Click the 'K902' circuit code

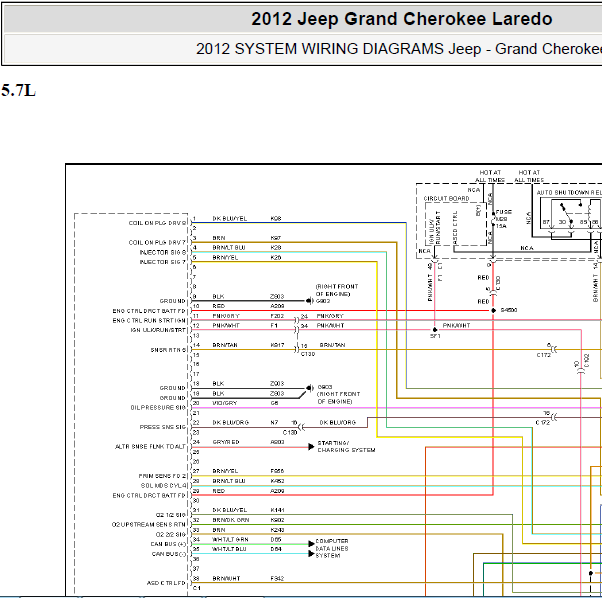[277, 520]
